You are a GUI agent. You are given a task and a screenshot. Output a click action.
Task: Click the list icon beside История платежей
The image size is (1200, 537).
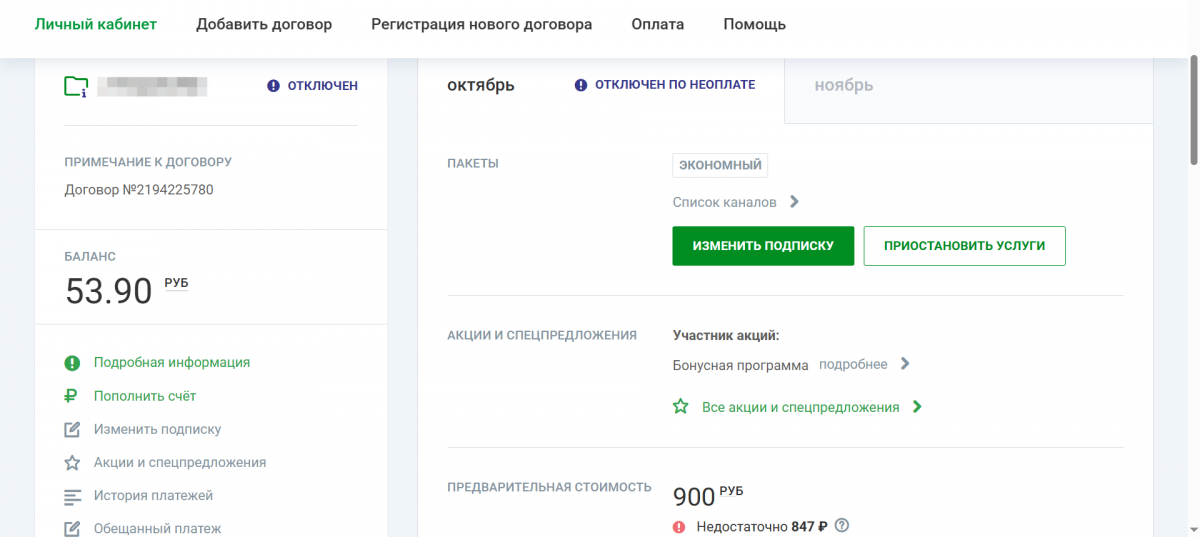click(72, 496)
